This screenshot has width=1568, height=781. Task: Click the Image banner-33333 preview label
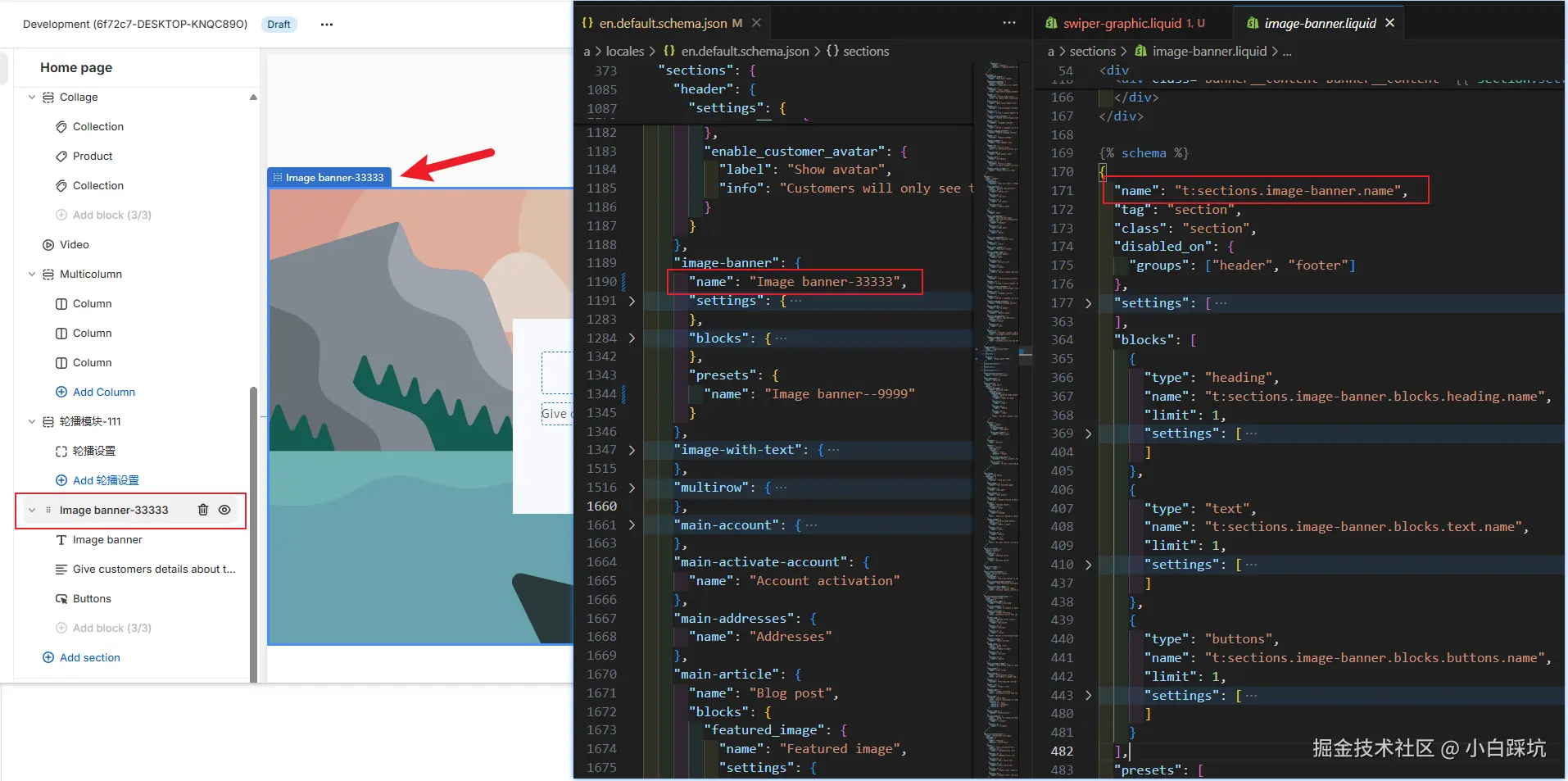329,177
